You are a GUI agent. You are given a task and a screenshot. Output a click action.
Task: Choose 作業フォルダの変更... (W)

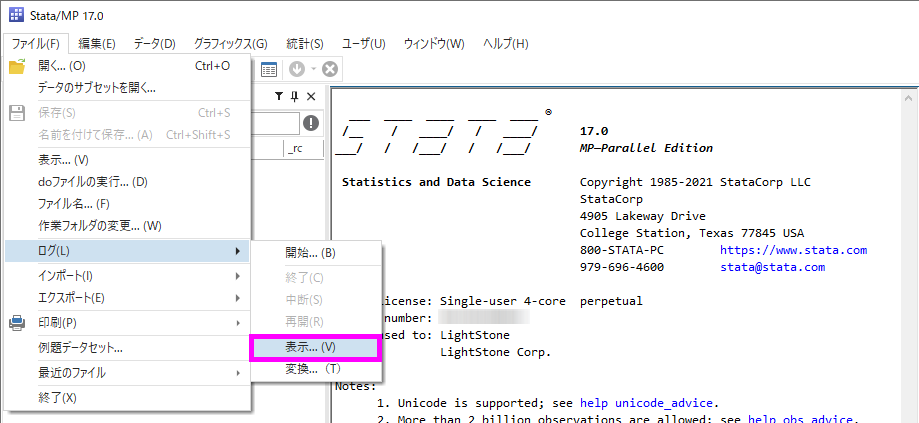click(x=127, y=226)
